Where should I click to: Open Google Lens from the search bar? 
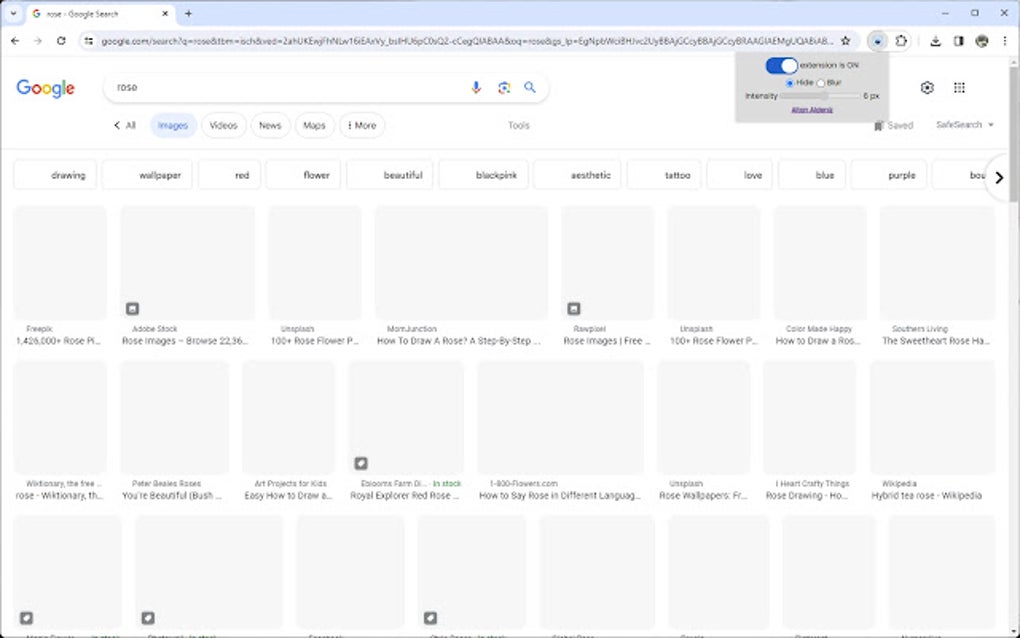[x=503, y=88]
